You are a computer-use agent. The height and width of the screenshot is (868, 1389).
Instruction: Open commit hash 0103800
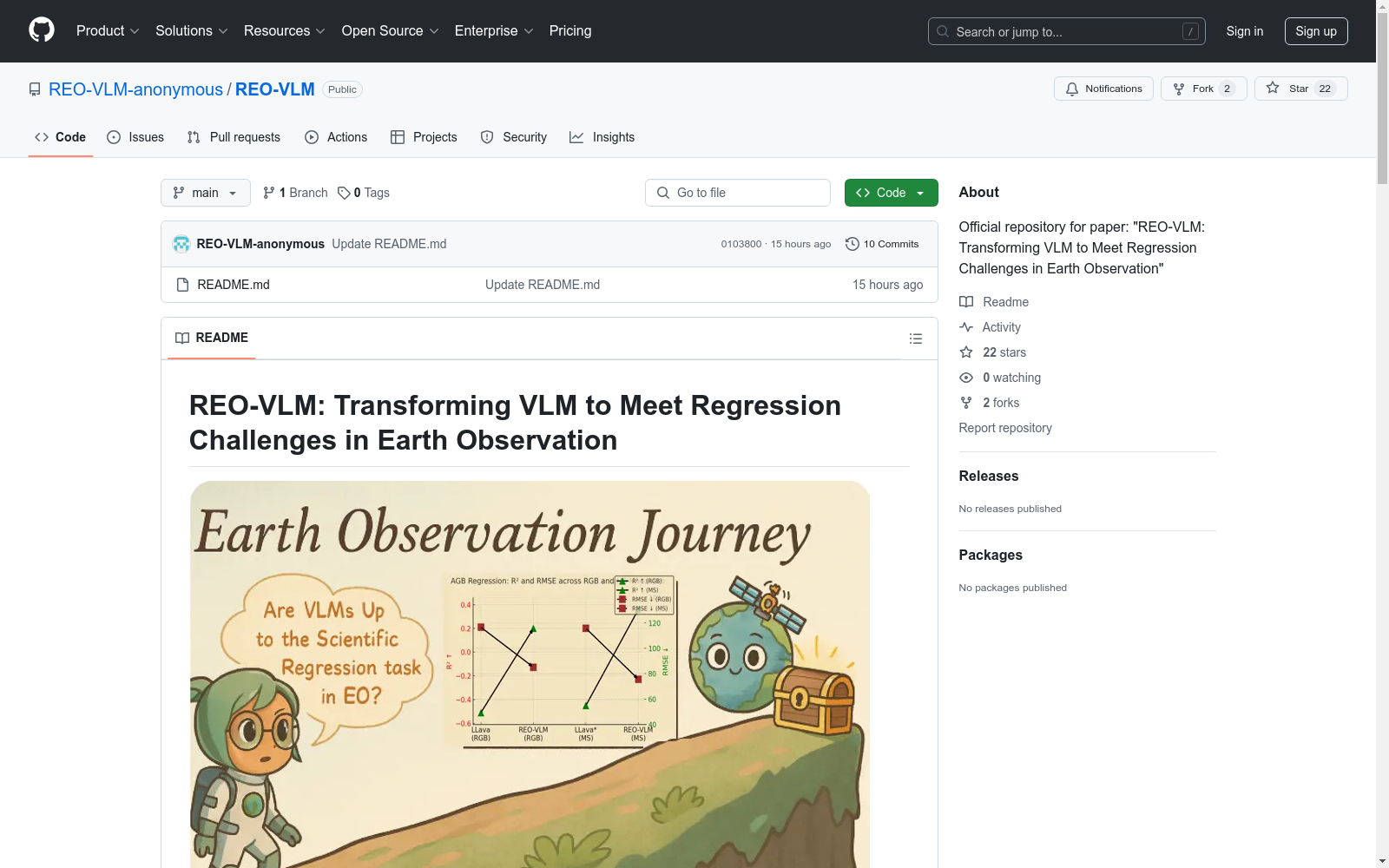[741, 244]
